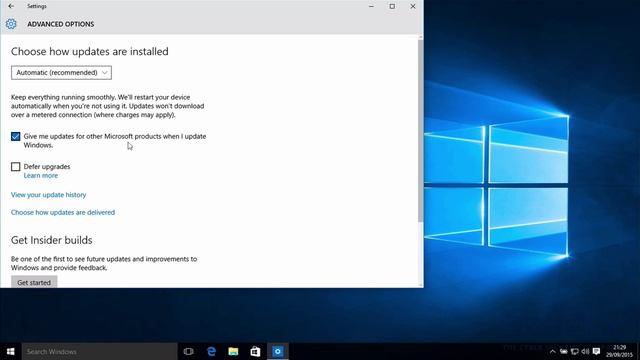Open the Store from the taskbar
The width and height of the screenshot is (640, 360).
[x=255, y=351]
